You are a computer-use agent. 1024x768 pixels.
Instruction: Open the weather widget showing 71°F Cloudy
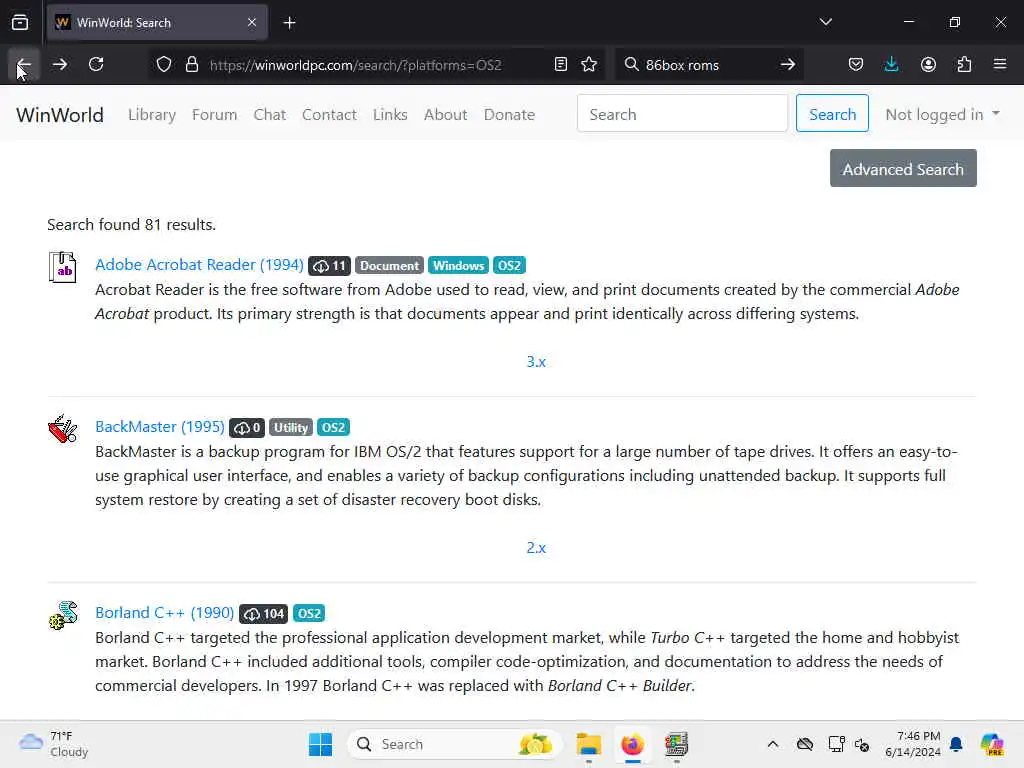pyautogui.click(x=54, y=744)
